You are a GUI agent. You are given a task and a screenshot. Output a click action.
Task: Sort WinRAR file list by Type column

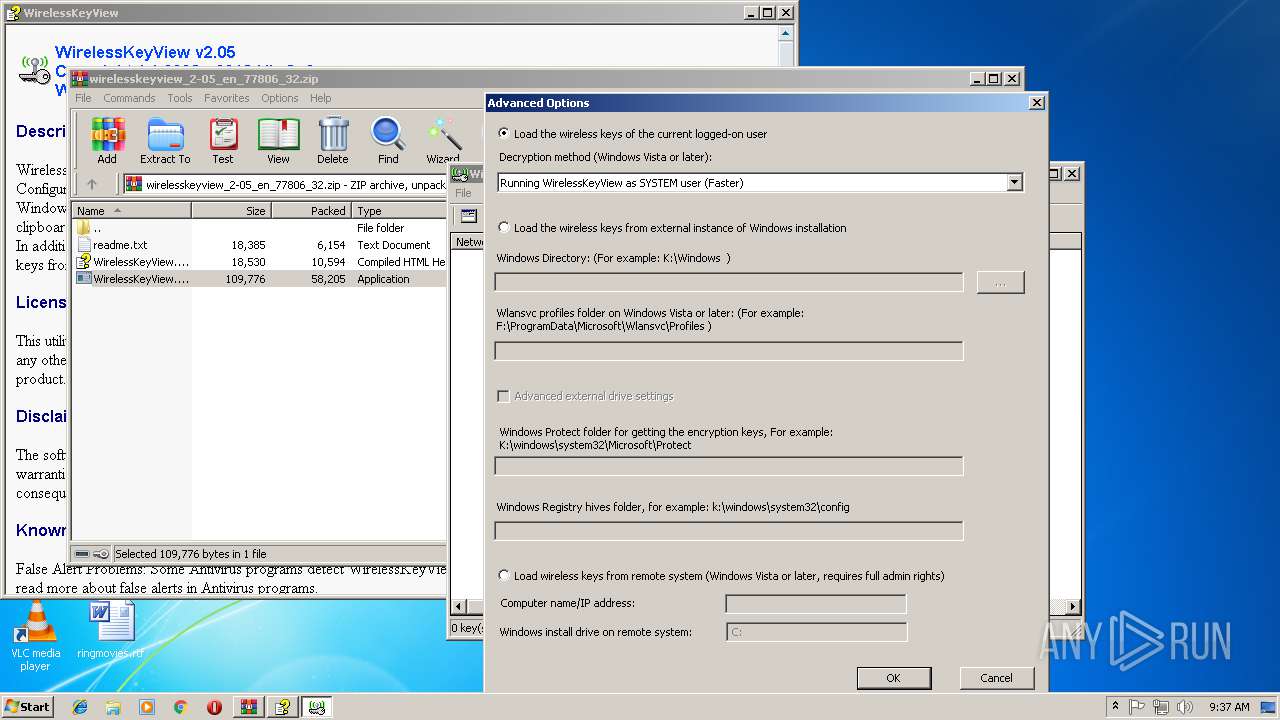[399, 211]
